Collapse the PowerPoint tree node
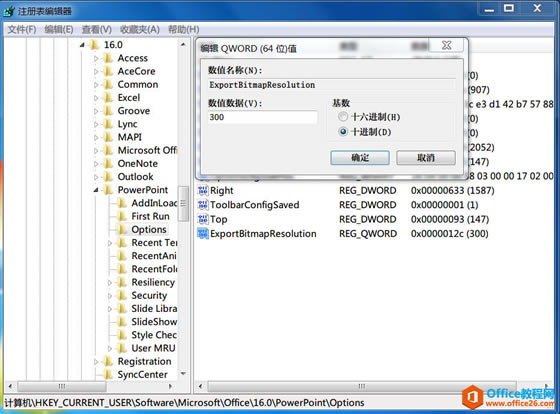 pos(96,190)
